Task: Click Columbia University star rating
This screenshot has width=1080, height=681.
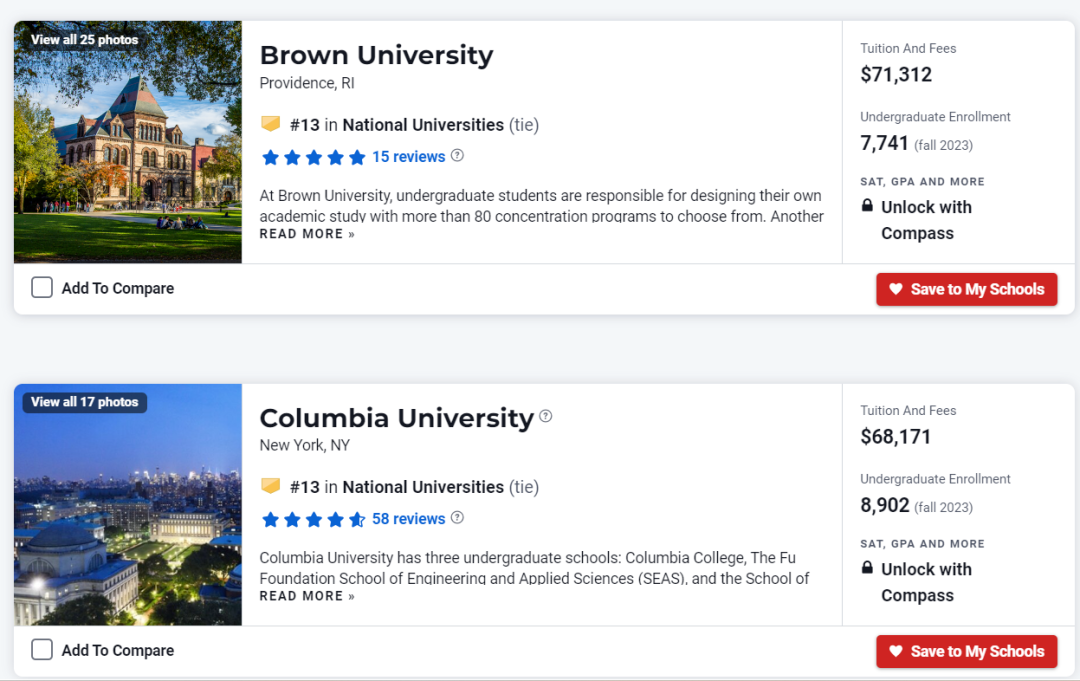Action: [x=313, y=519]
